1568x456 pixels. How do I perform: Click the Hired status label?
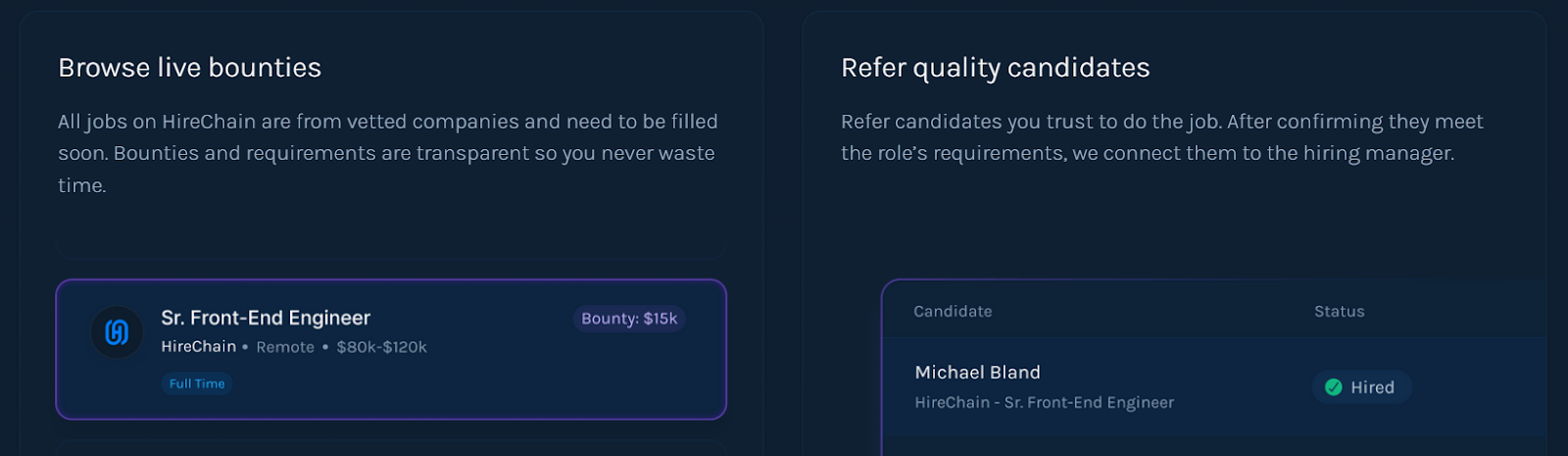1372,387
